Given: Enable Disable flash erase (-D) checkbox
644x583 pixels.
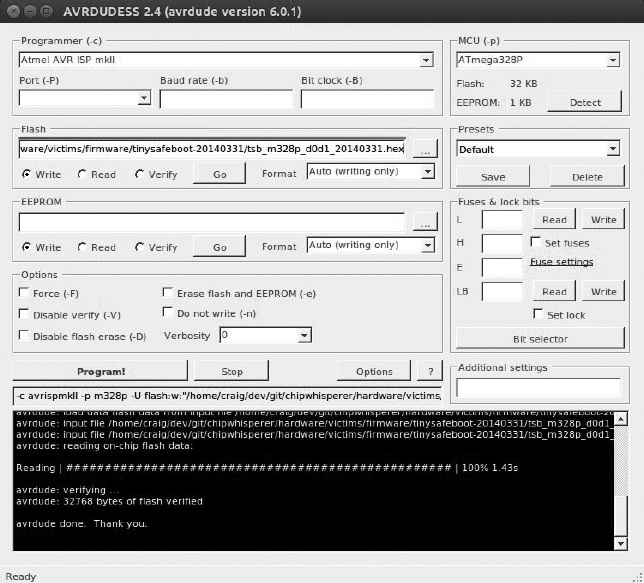Looking at the screenshot, I should (24, 336).
